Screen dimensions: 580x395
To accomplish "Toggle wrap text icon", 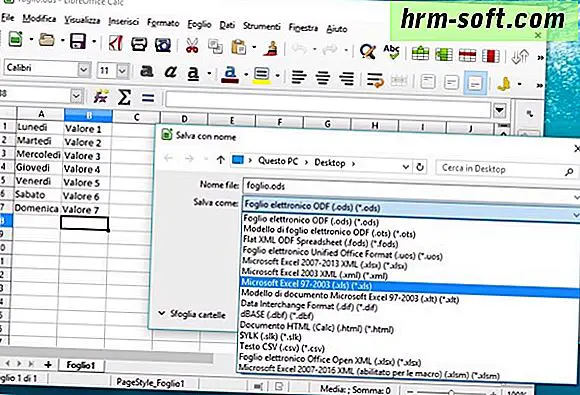I will [x=375, y=80].
